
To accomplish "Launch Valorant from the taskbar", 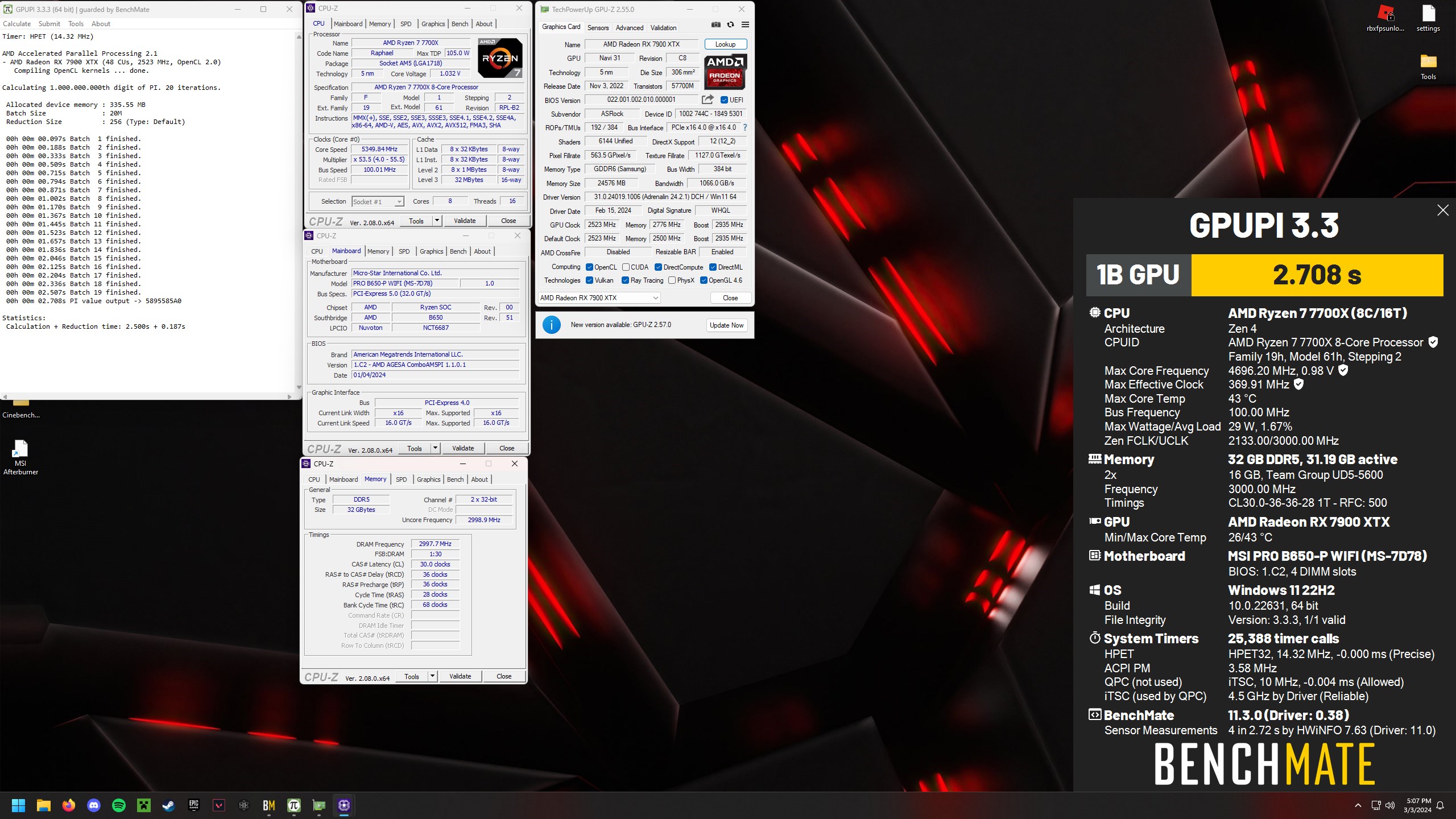I will pyautogui.click(x=219, y=805).
